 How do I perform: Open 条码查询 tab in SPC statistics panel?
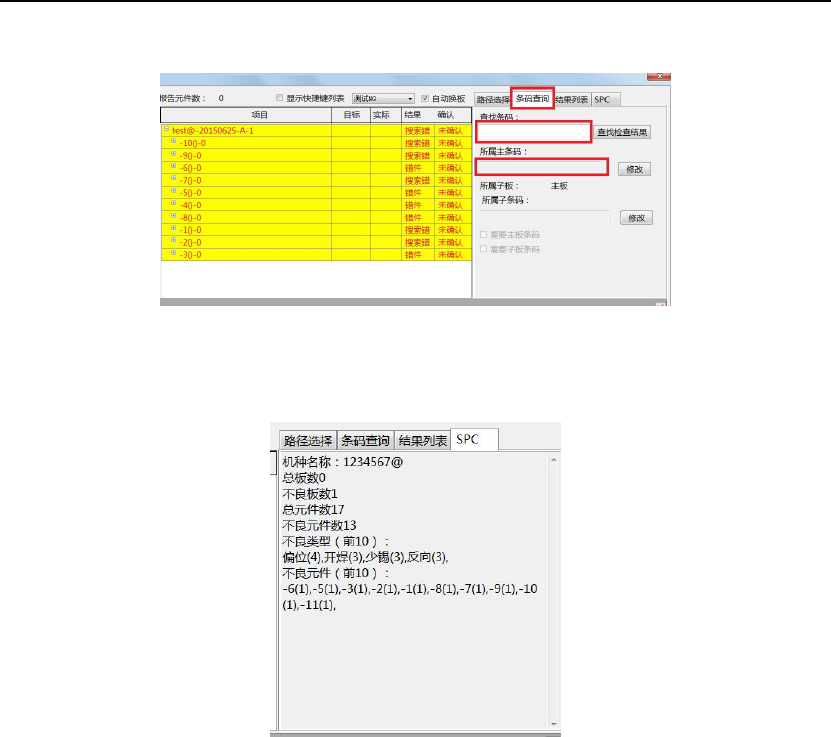[x=365, y=440]
